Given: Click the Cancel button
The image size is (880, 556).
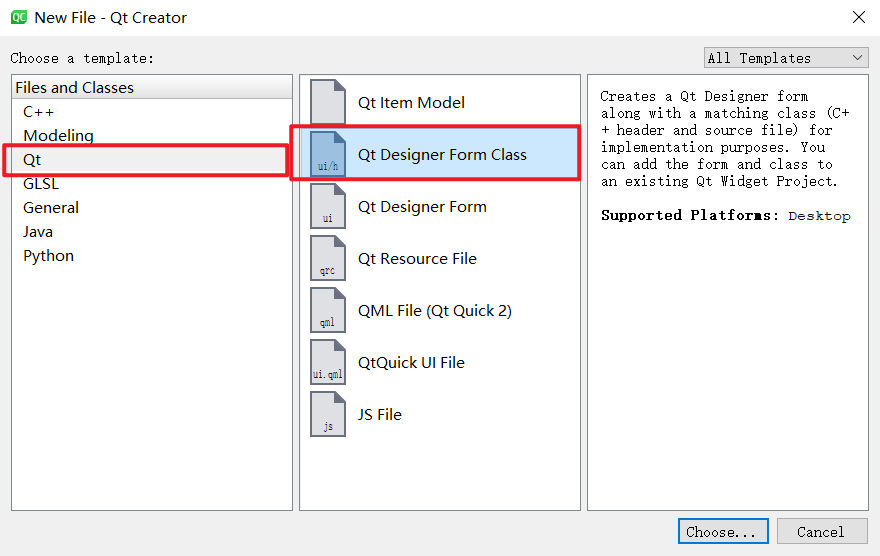Looking at the screenshot, I should coord(822,531).
